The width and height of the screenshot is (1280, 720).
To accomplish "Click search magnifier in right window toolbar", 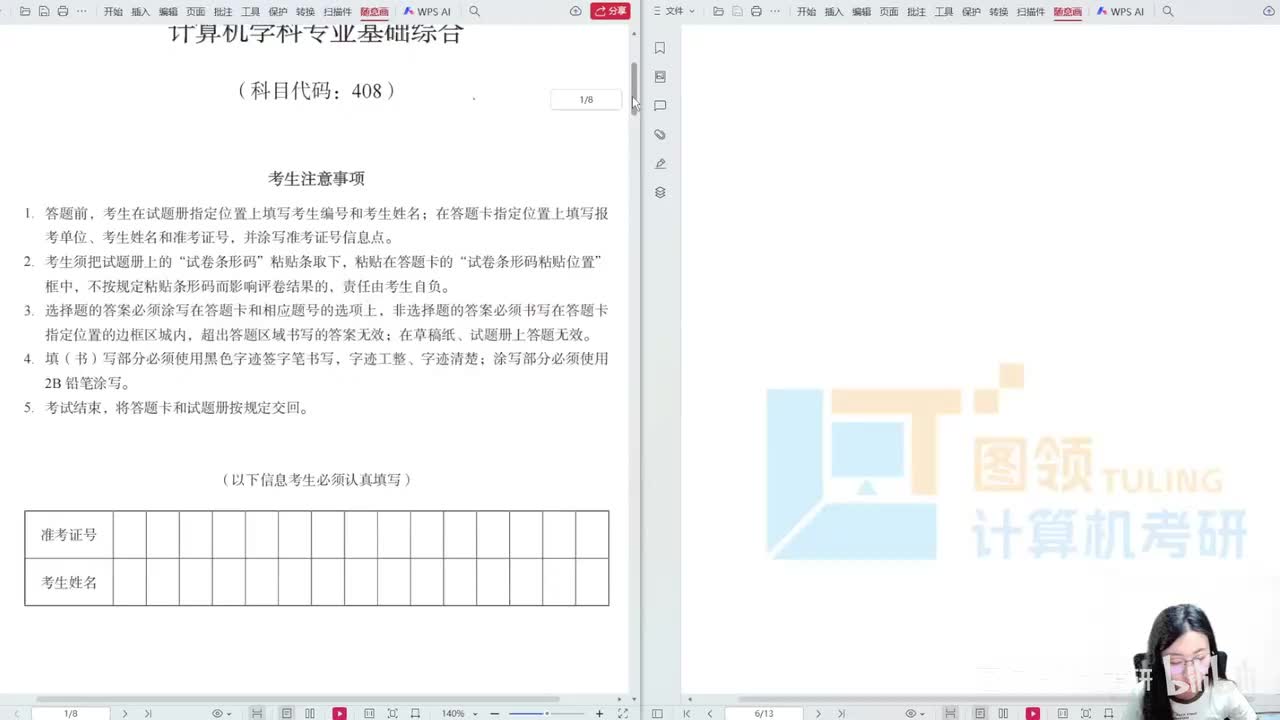I will tap(1168, 11).
